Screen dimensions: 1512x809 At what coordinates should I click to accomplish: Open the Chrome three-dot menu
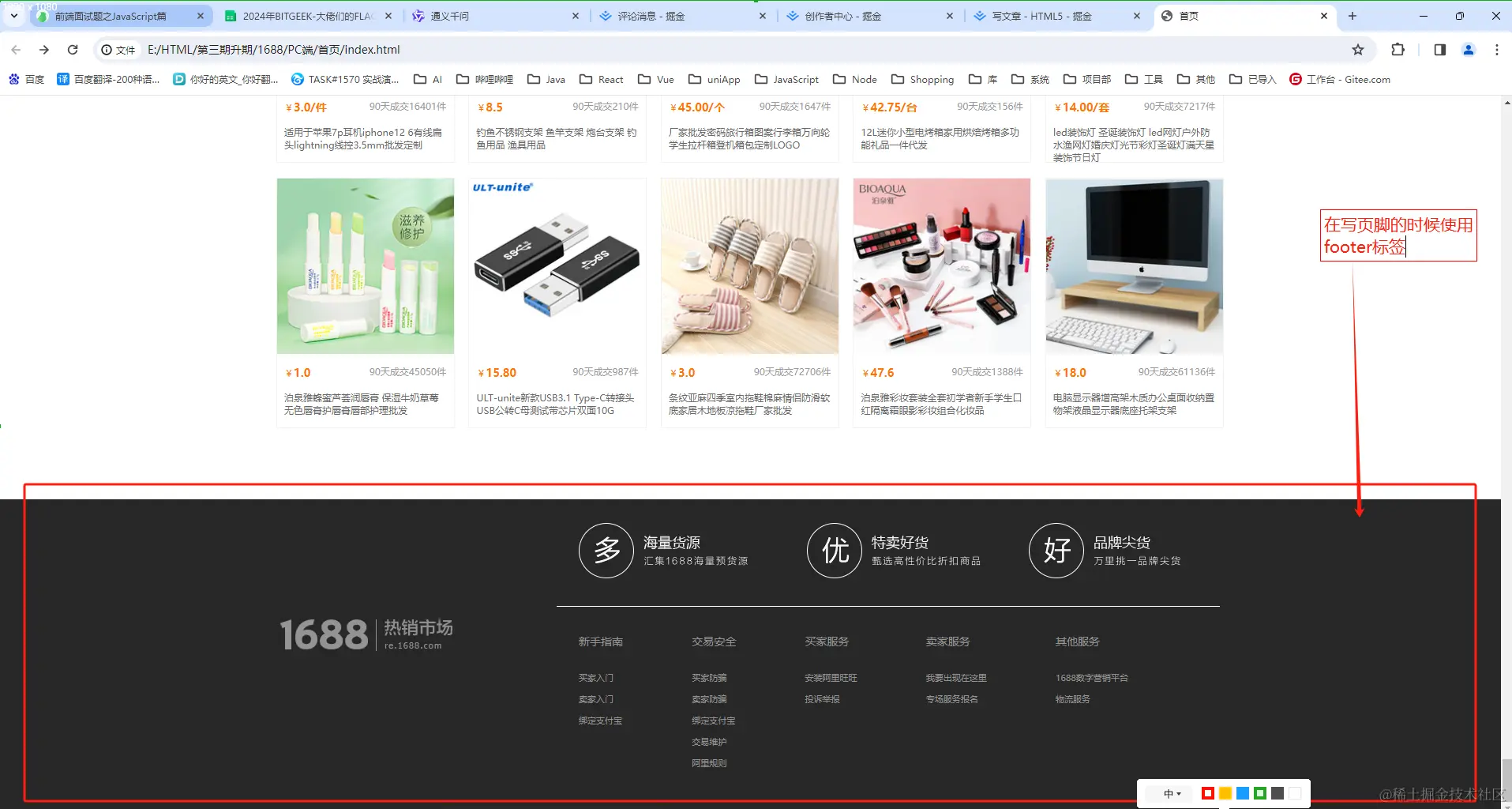pyautogui.click(x=1497, y=50)
